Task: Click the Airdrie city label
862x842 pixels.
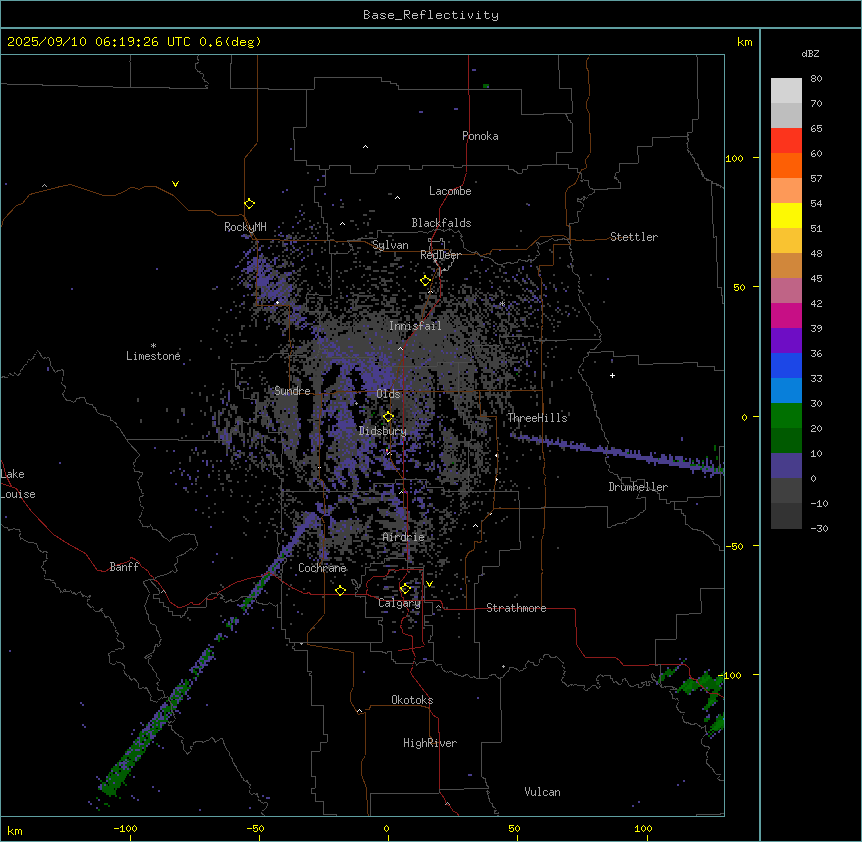Action: pyautogui.click(x=403, y=537)
